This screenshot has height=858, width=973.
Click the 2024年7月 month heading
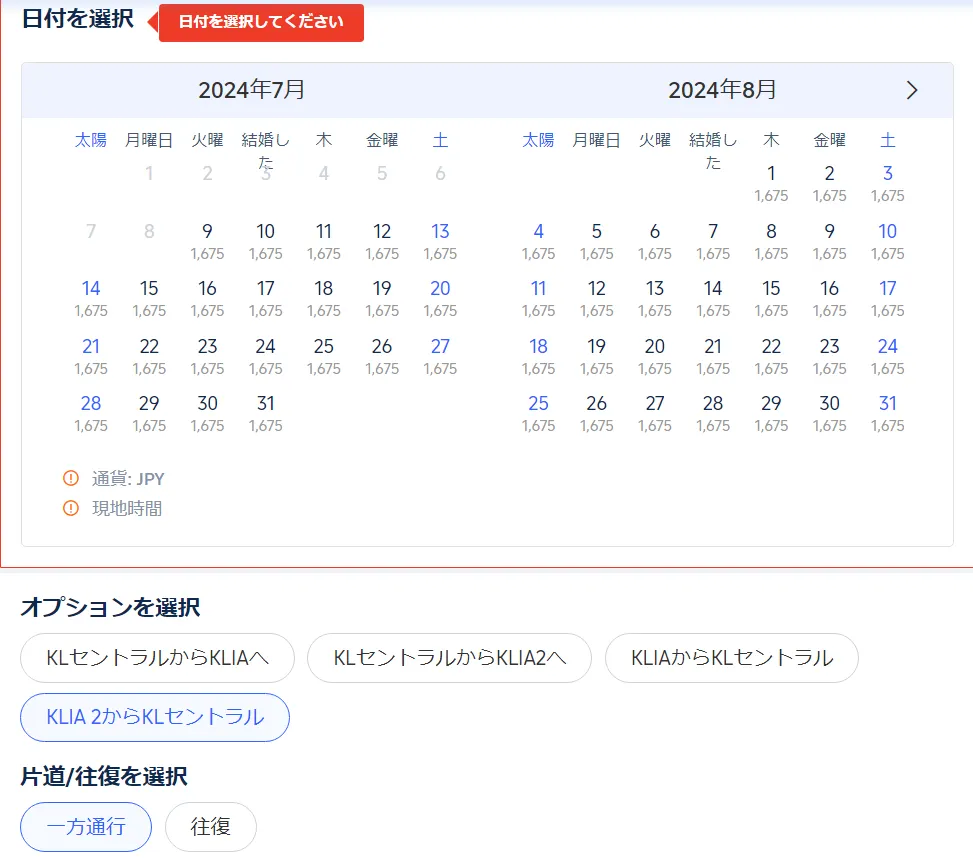[x=254, y=89]
